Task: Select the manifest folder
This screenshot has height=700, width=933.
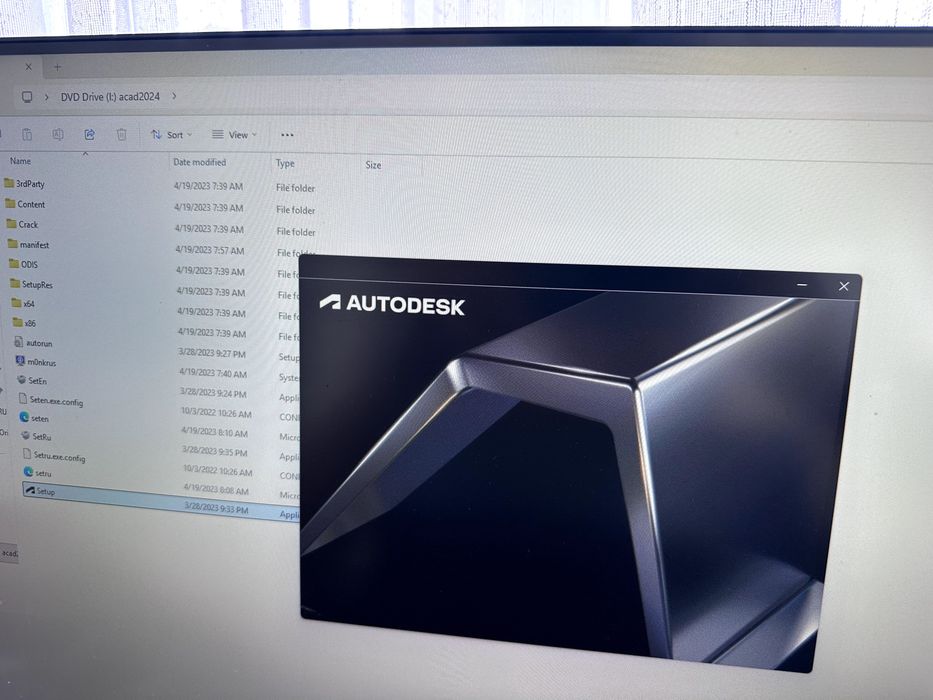Action: click(29, 244)
